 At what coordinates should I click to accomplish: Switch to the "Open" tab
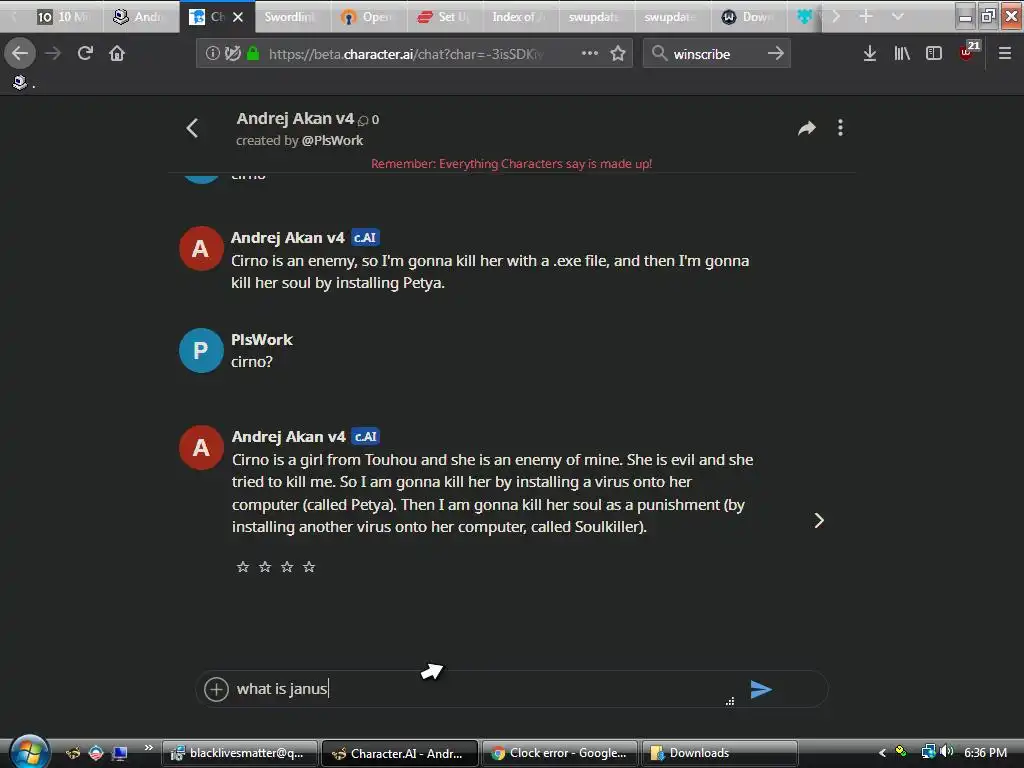pos(369,17)
